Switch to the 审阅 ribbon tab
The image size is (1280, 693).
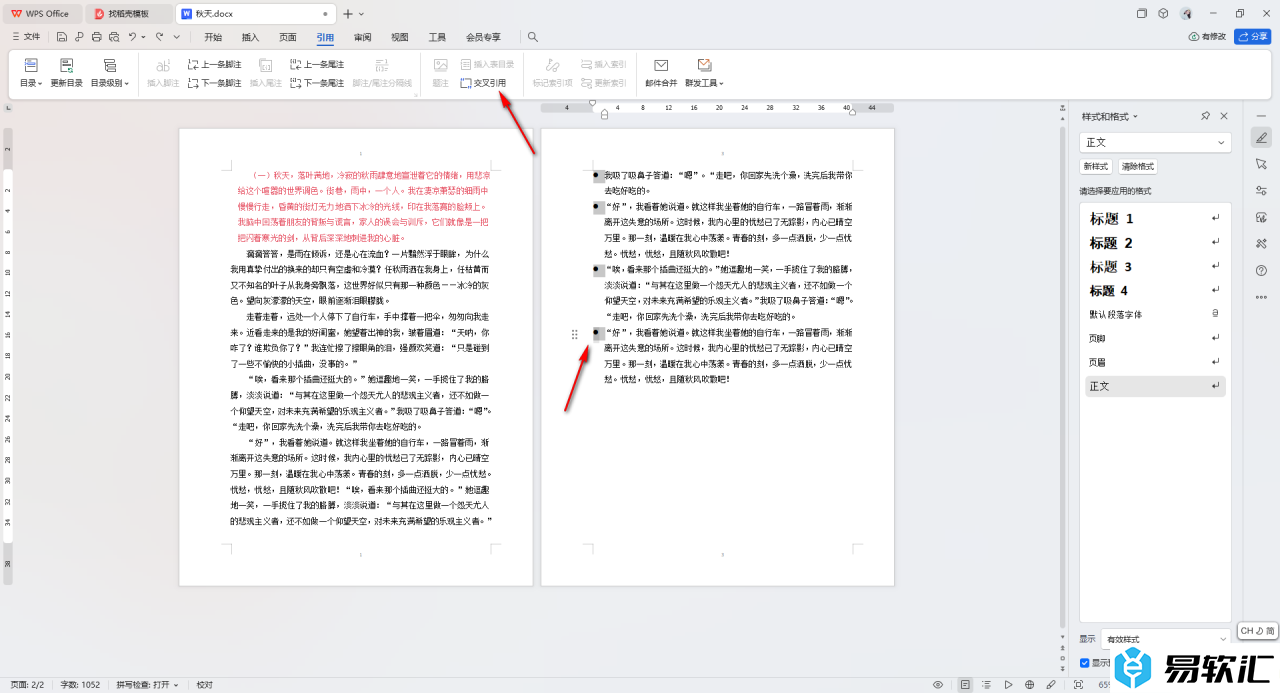(363, 37)
